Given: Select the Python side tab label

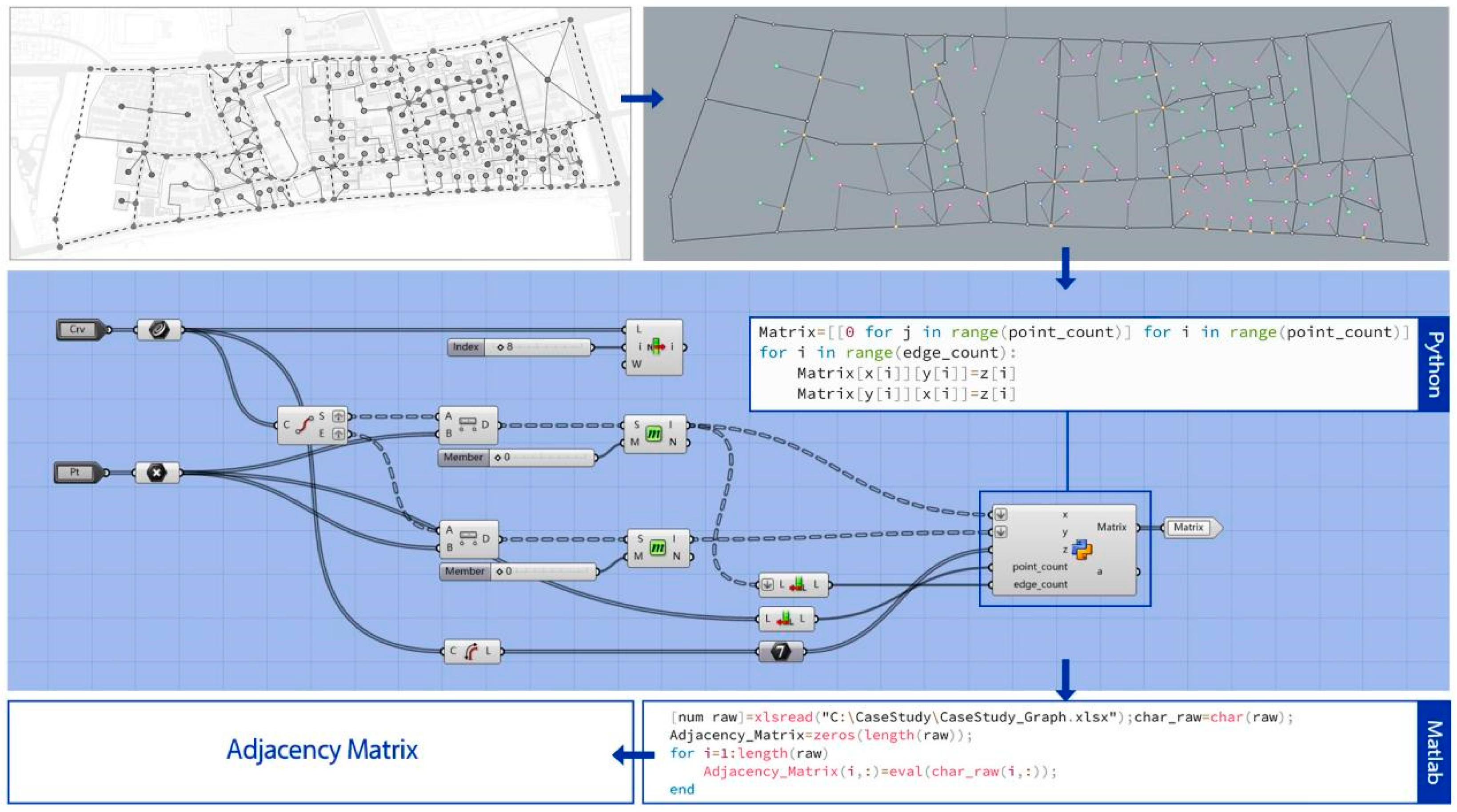Looking at the screenshot, I should pos(1434,364).
